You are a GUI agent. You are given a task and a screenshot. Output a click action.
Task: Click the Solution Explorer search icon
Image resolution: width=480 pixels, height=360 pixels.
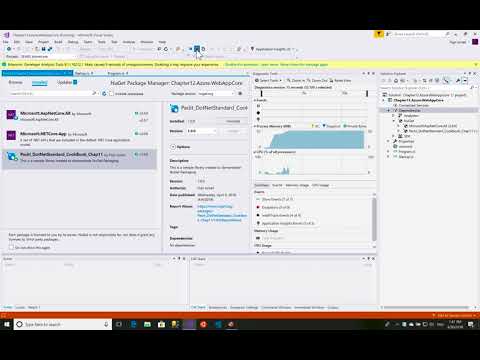point(472,88)
